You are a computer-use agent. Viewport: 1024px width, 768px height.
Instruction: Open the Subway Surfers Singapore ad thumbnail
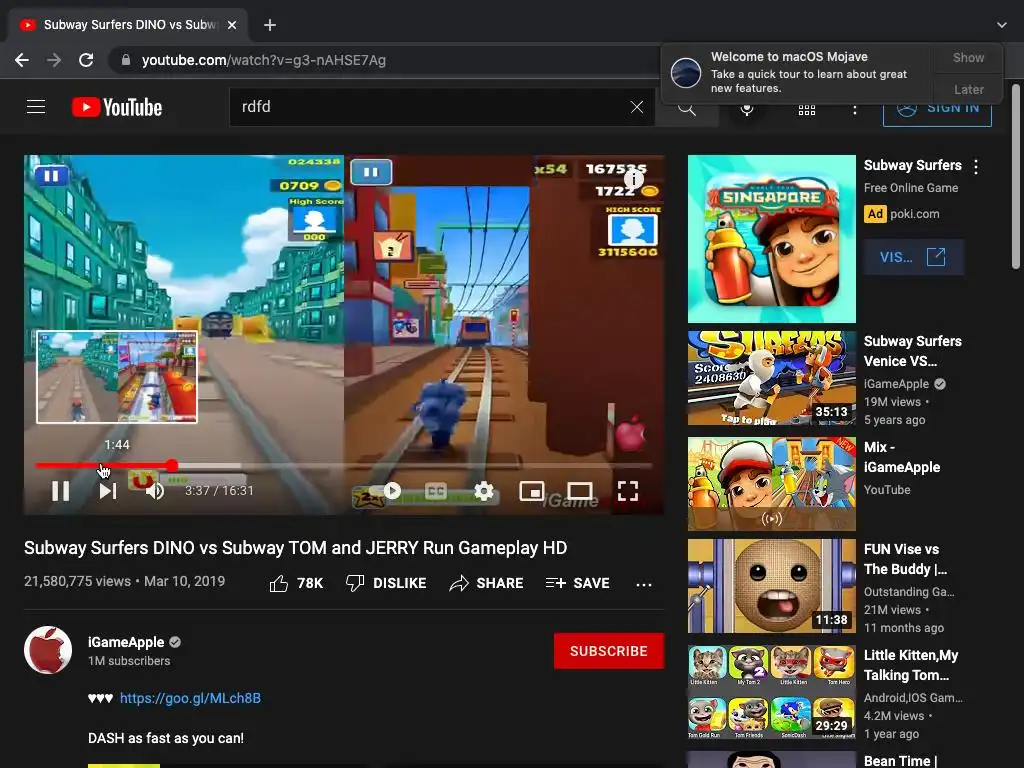[x=771, y=239]
